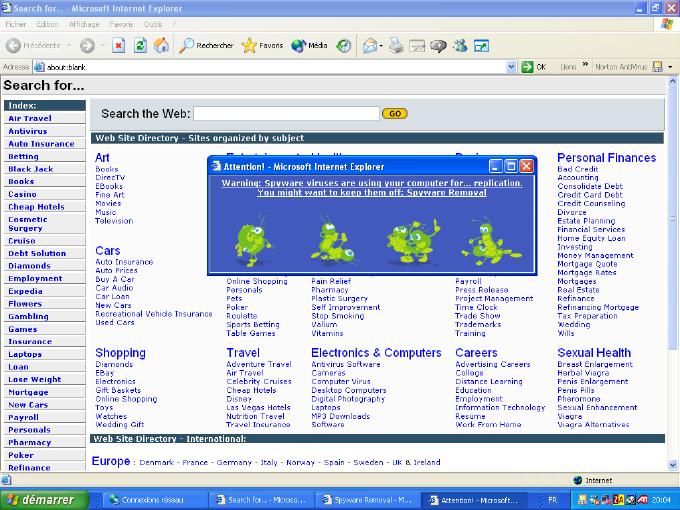Click the History clock icon
Screen dimensions: 680x510
tap(343, 45)
